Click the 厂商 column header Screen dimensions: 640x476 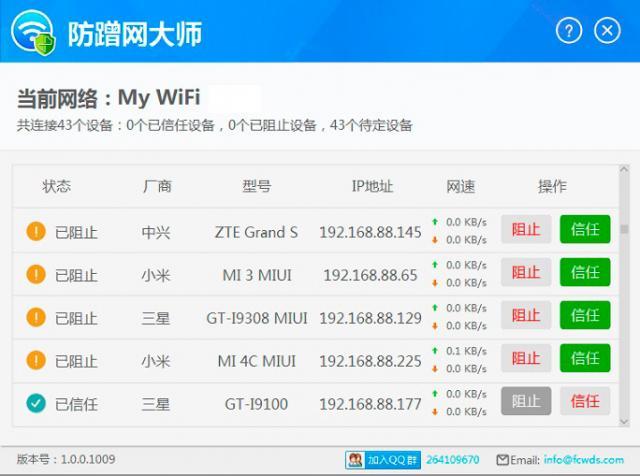(x=157, y=186)
